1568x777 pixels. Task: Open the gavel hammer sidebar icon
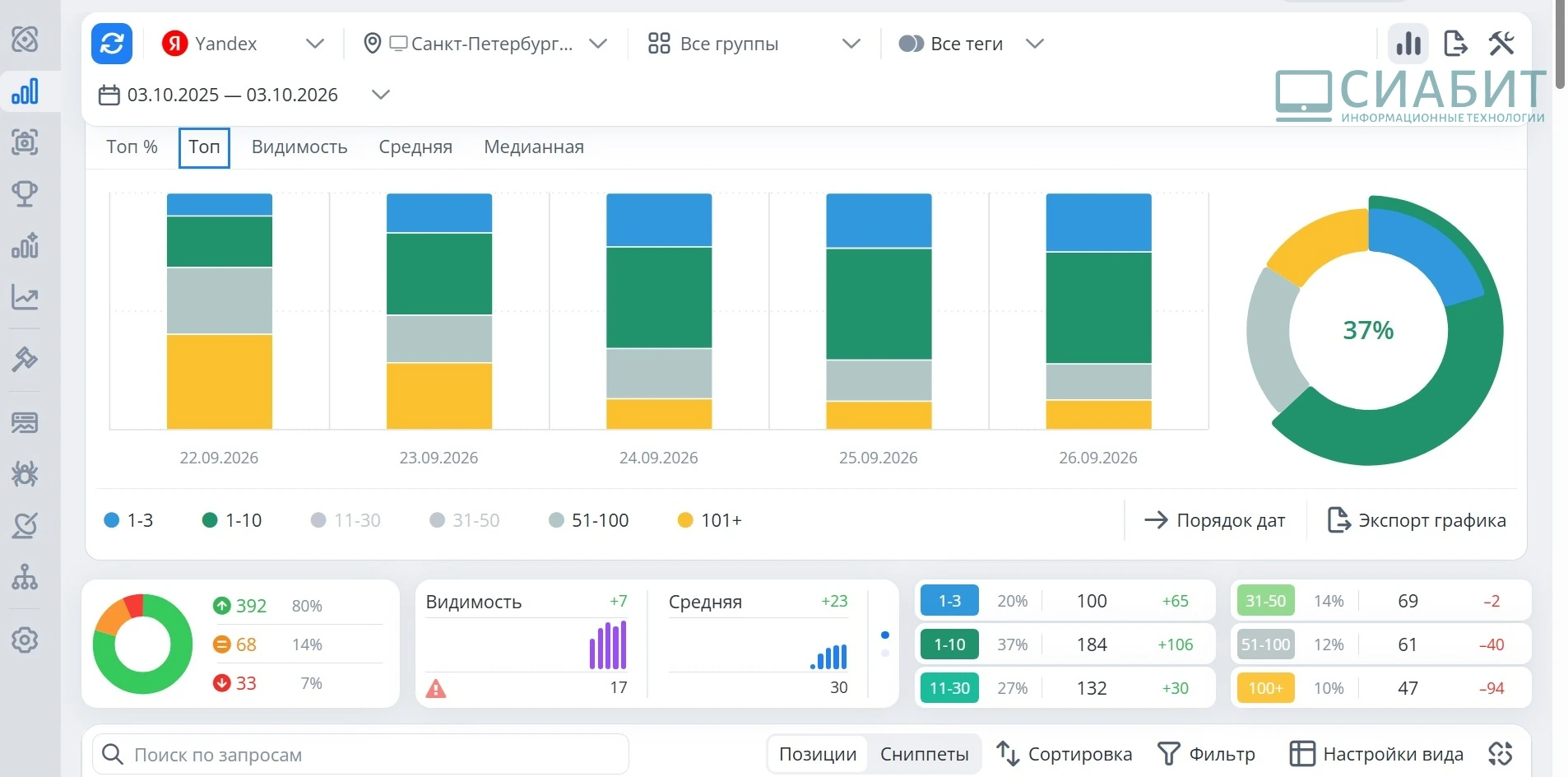pos(25,360)
